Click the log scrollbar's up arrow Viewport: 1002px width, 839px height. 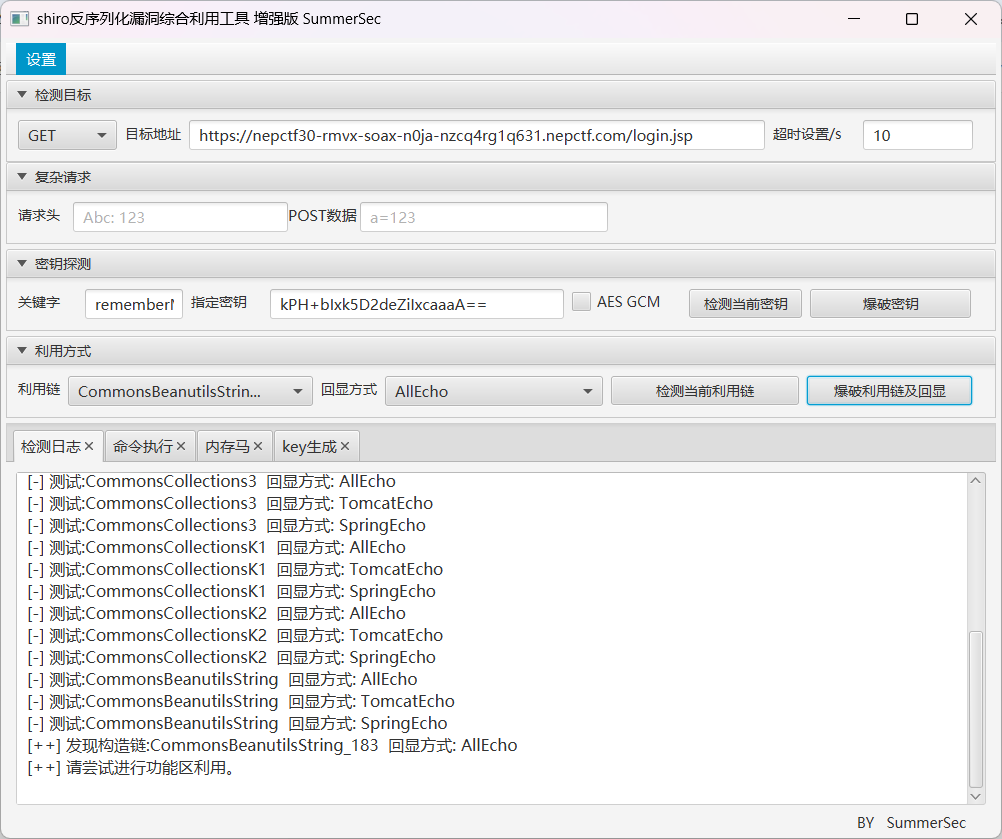click(976, 482)
